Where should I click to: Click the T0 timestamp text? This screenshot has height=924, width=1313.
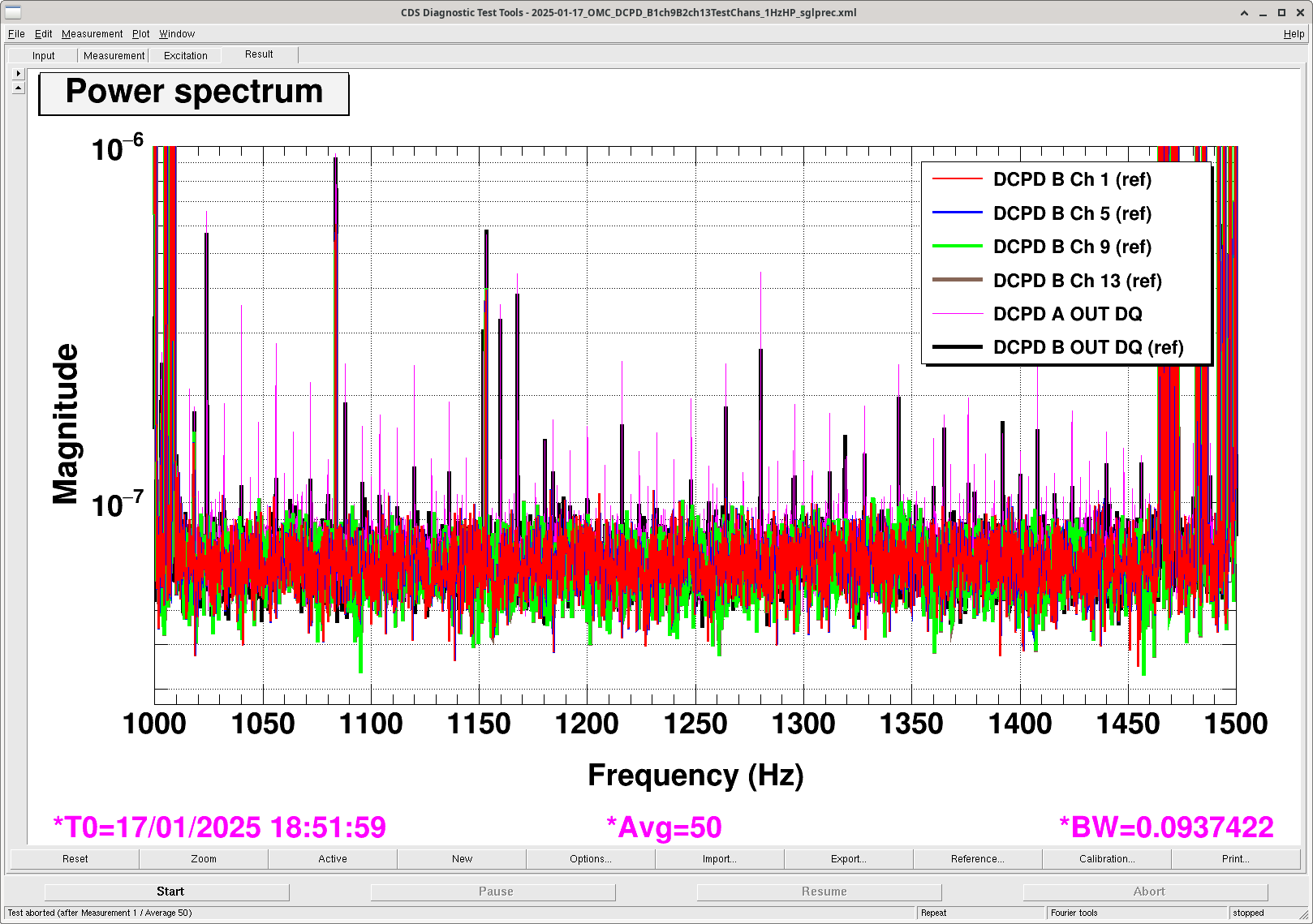tap(219, 827)
